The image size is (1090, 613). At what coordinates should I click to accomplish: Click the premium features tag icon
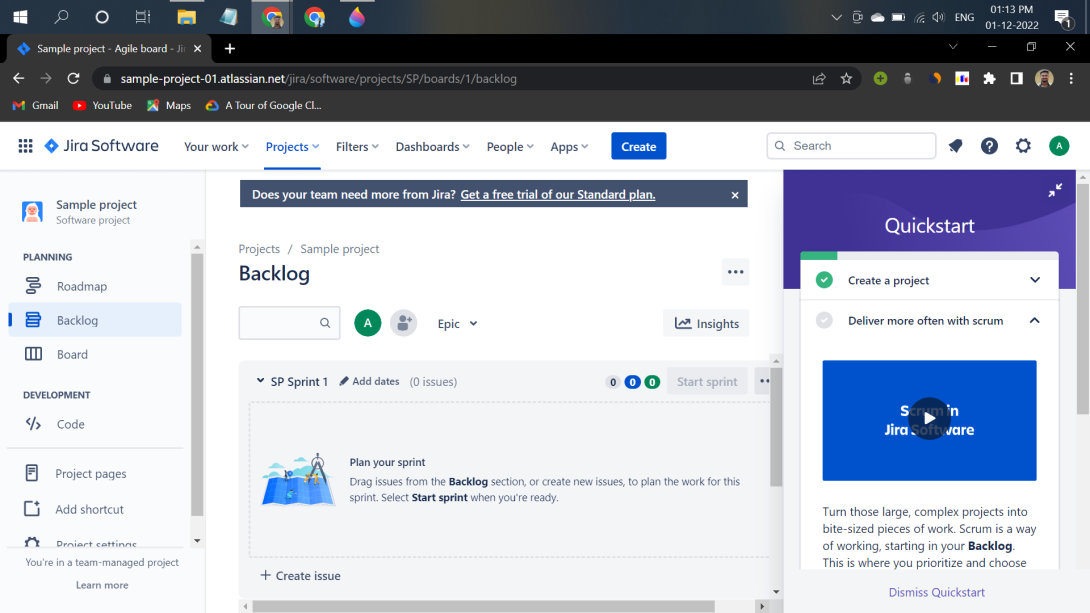pos(955,146)
